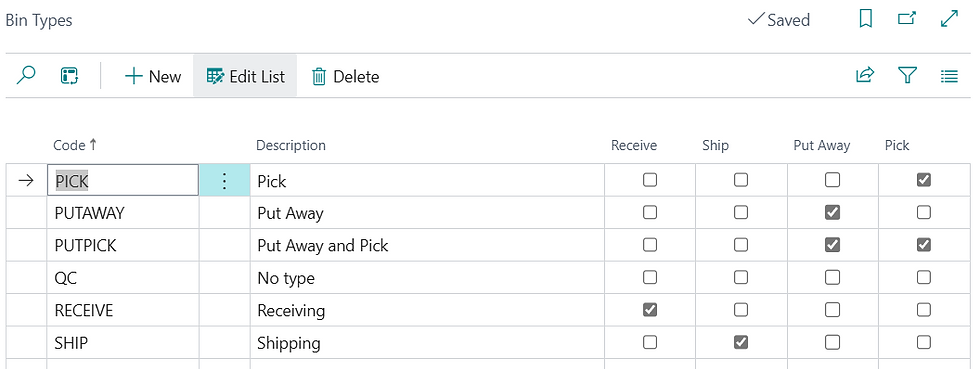Viewport: 980px width, 369px height.
Task: Check Receive checkbox for PICK row
Action: coord(650,180)
